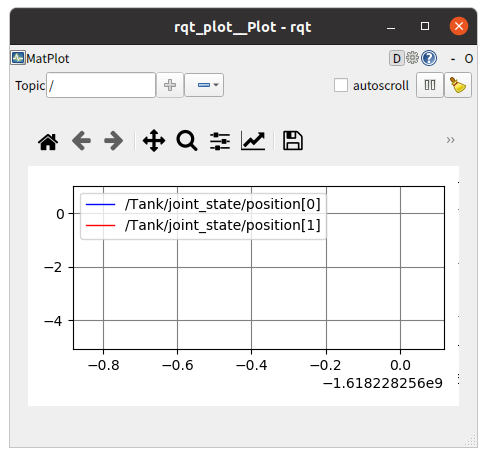Viewport: 487px width, 457px height.
Task: Clear the plot with the broom icon
Action: click(x=458, y=85)
